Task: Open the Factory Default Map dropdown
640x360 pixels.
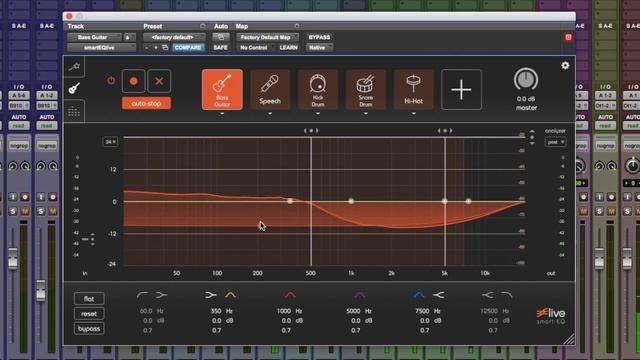Action: coord(268,37)
